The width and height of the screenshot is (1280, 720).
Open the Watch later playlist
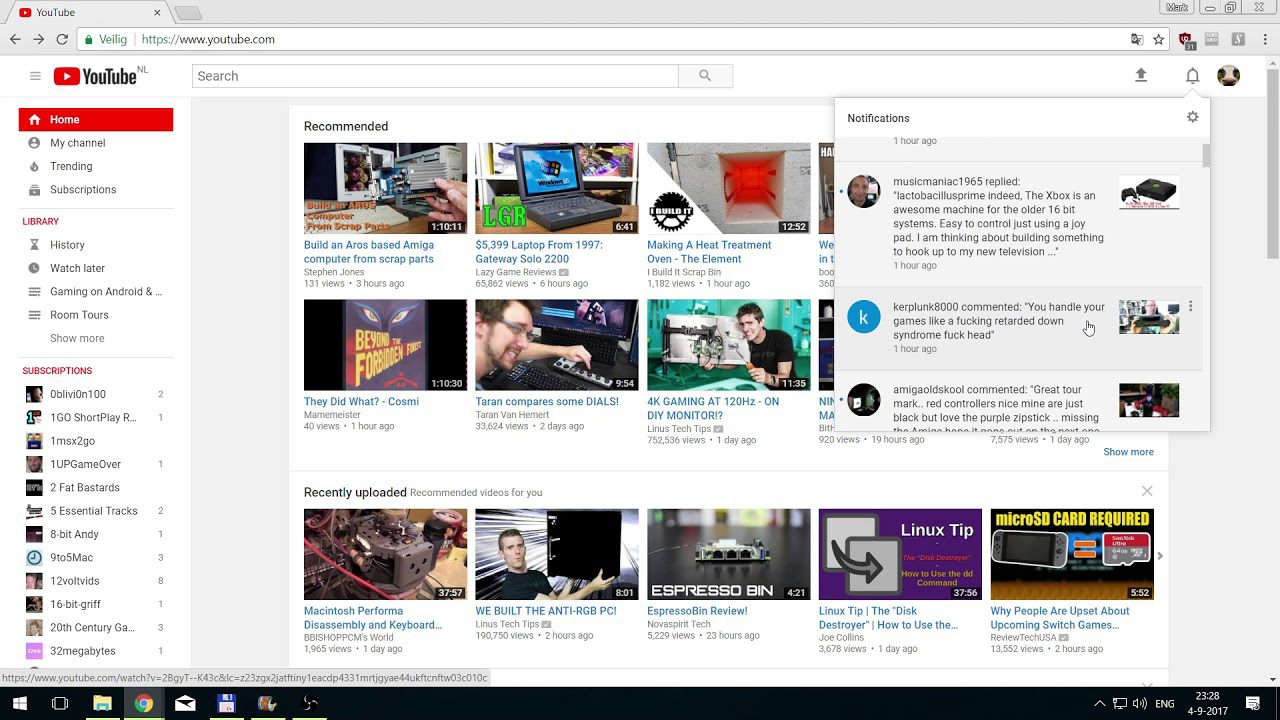click(77, 268)
